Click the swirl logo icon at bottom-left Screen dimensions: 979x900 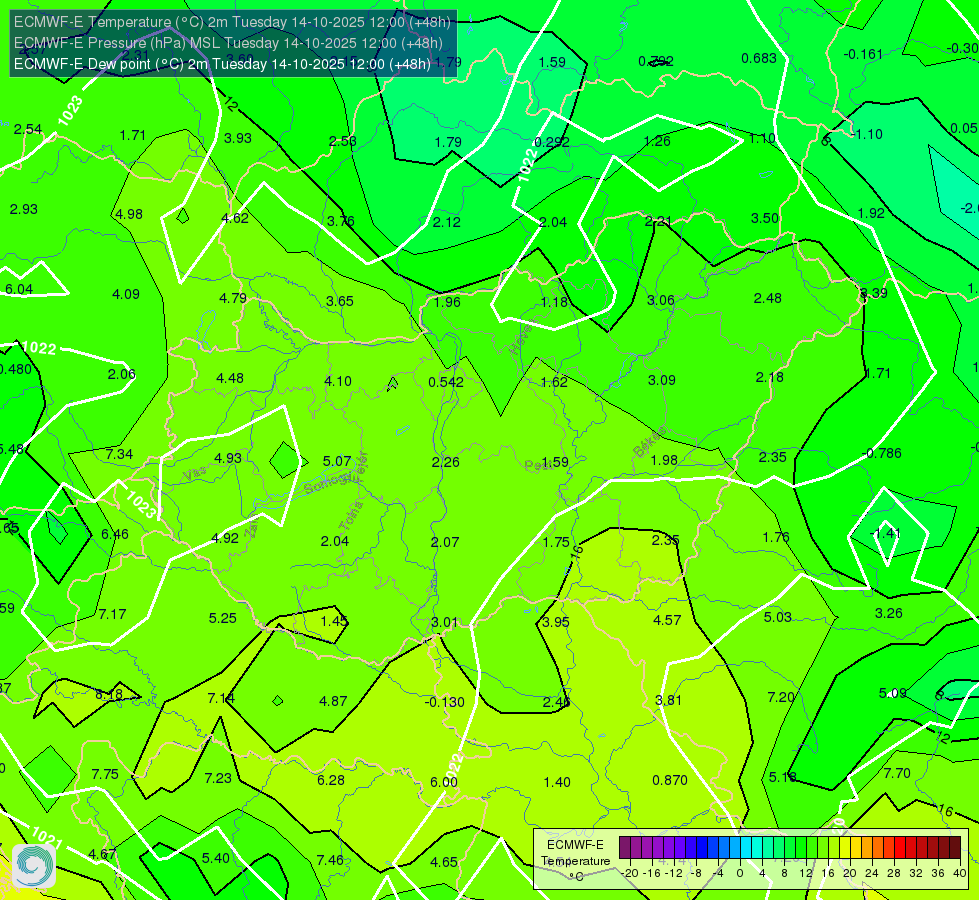[34, 866]
